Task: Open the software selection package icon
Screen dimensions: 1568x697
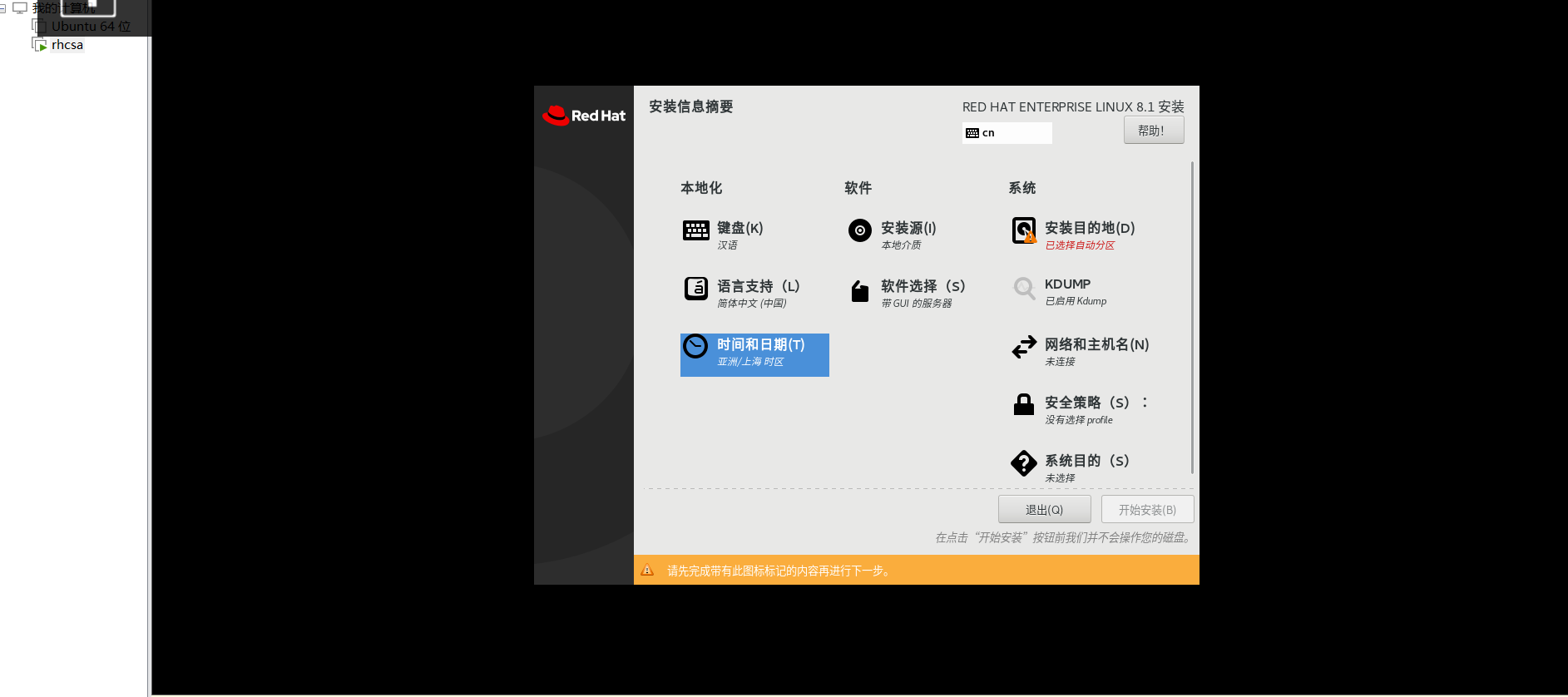Action: (859, 290)
